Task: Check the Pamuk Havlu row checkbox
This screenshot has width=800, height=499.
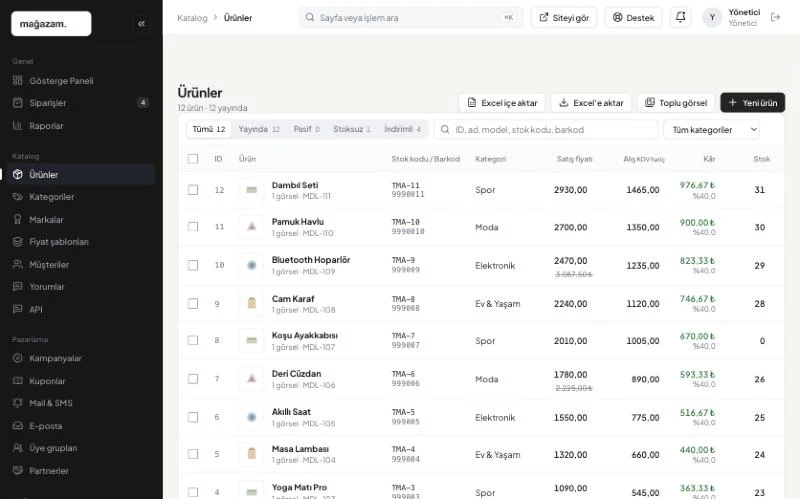Action: tap(193, 227)
